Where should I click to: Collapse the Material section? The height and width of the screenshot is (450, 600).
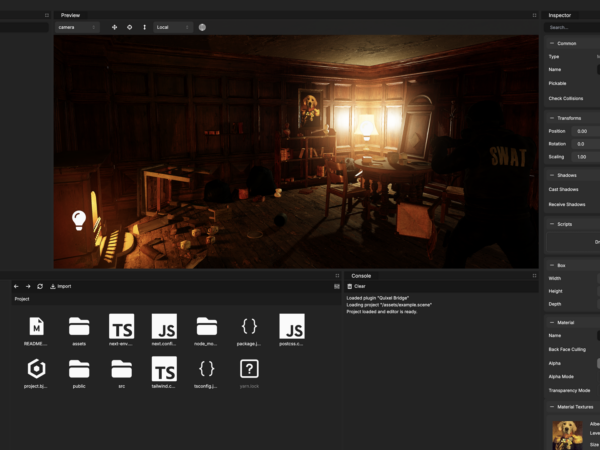[552, 323]
